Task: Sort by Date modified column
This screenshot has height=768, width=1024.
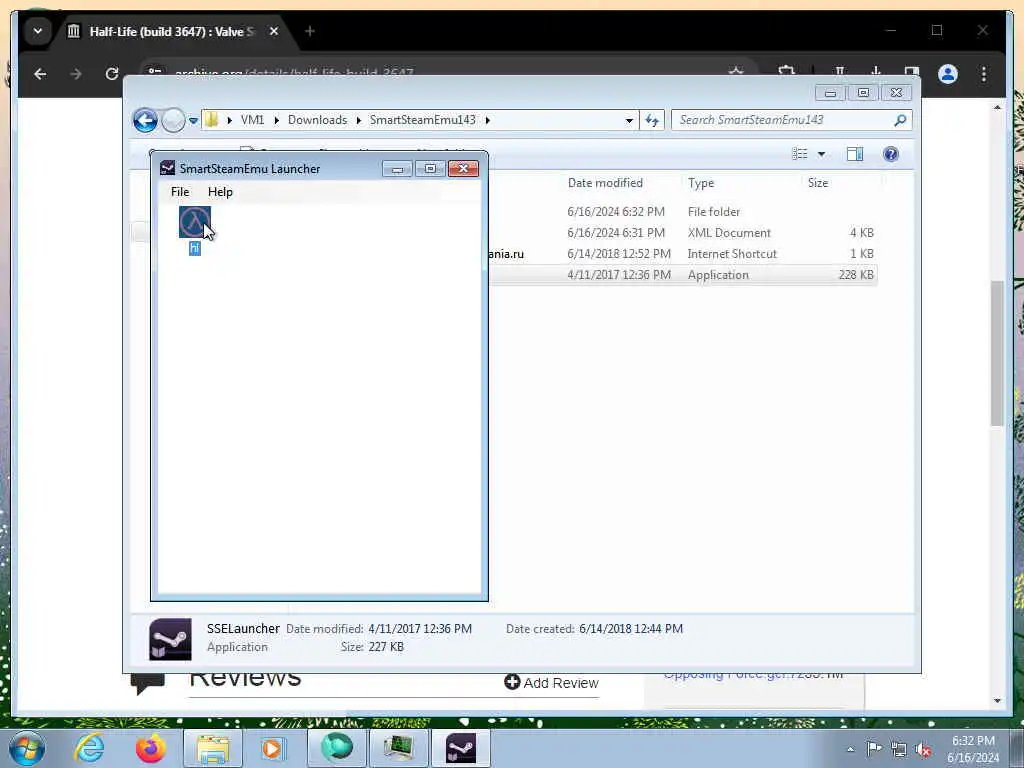Action: pos(605,184)
